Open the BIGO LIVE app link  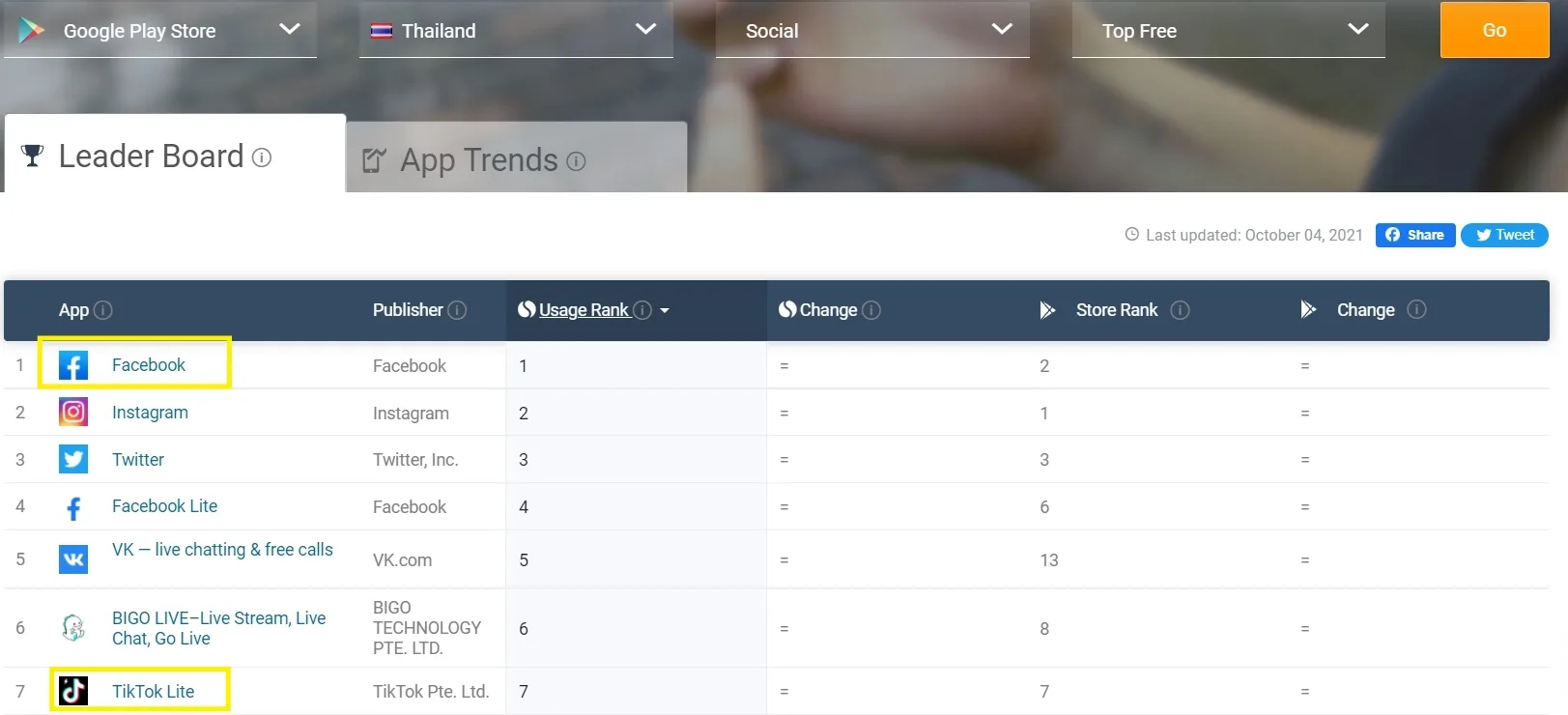pyautogui.click(x=219, y=628)
